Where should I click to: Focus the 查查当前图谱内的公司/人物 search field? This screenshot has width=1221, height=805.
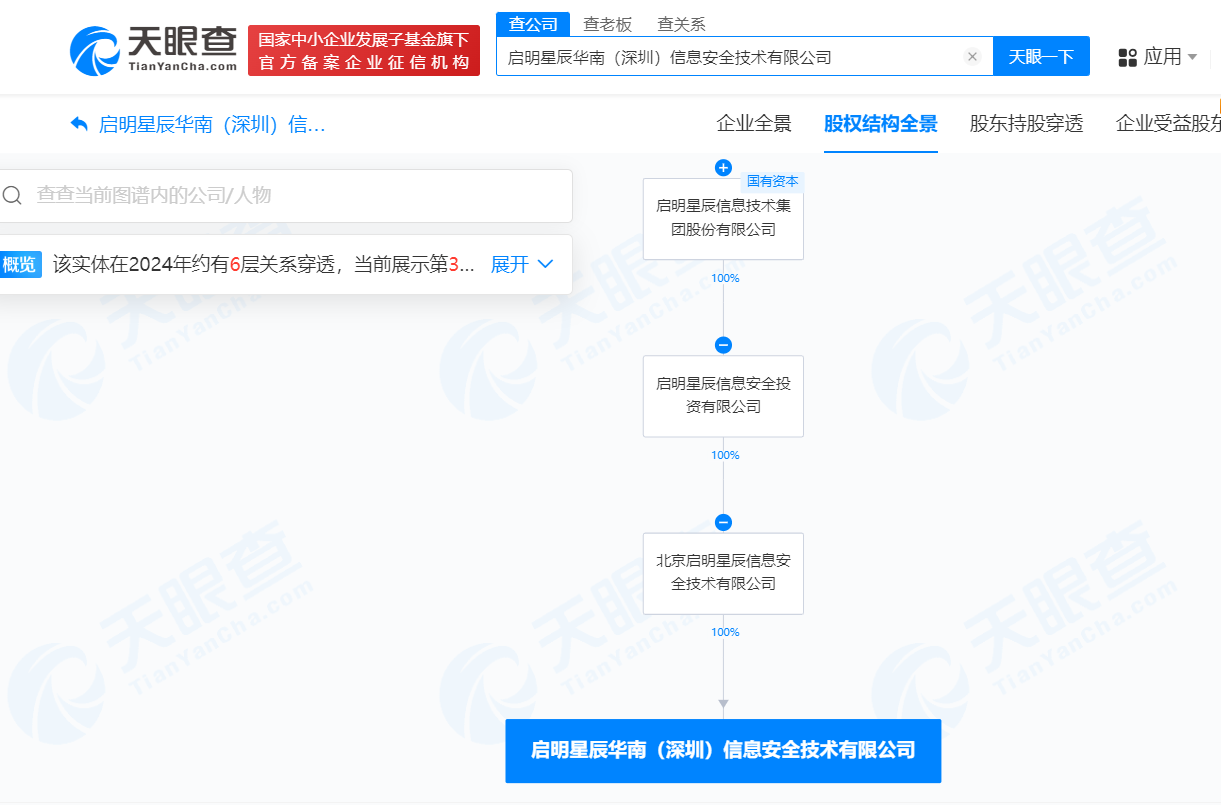286,195
